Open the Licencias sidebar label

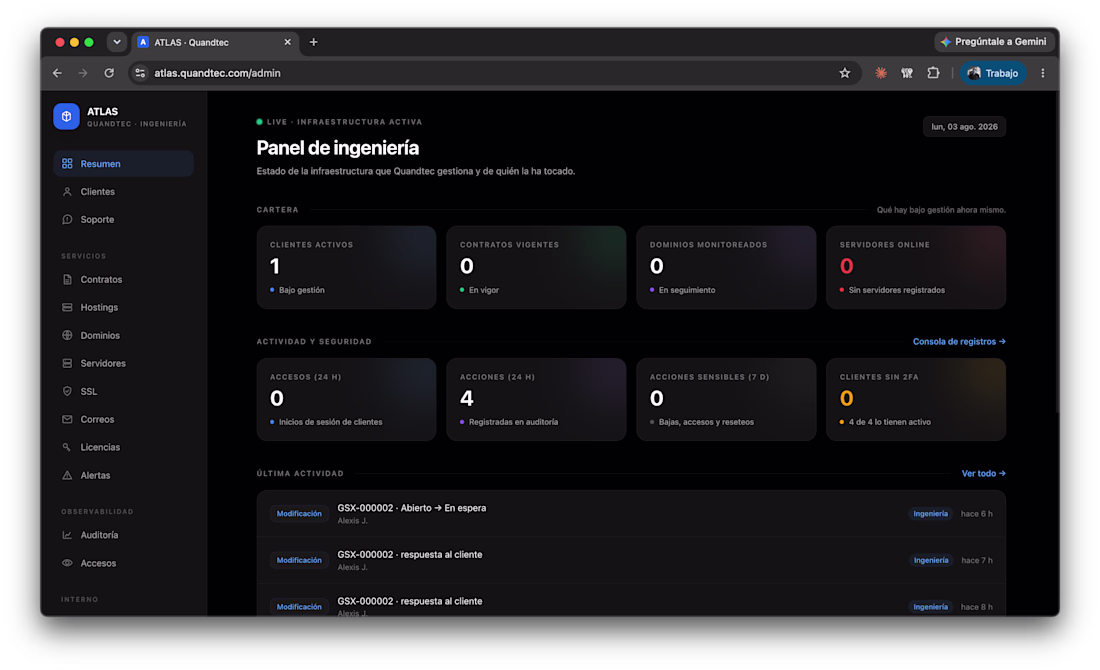[x=100, y=447]
